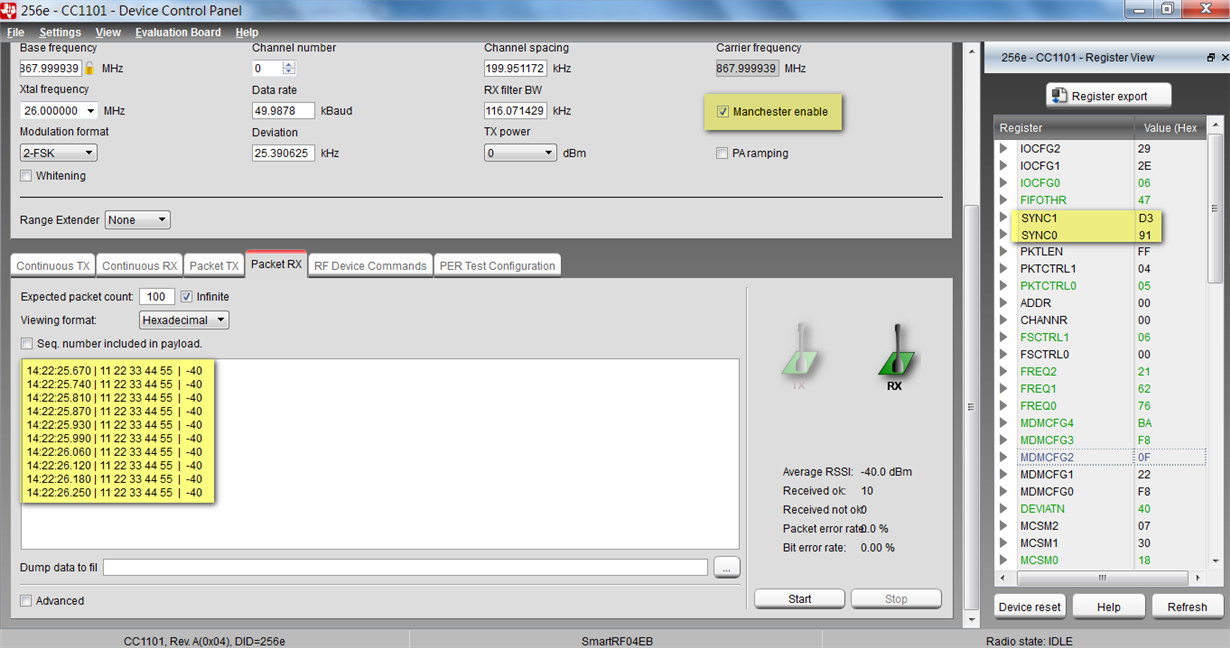The width and height of the screenshot is (1230, 648).
Task: Click the Start button
Action: tap(800, 599)
